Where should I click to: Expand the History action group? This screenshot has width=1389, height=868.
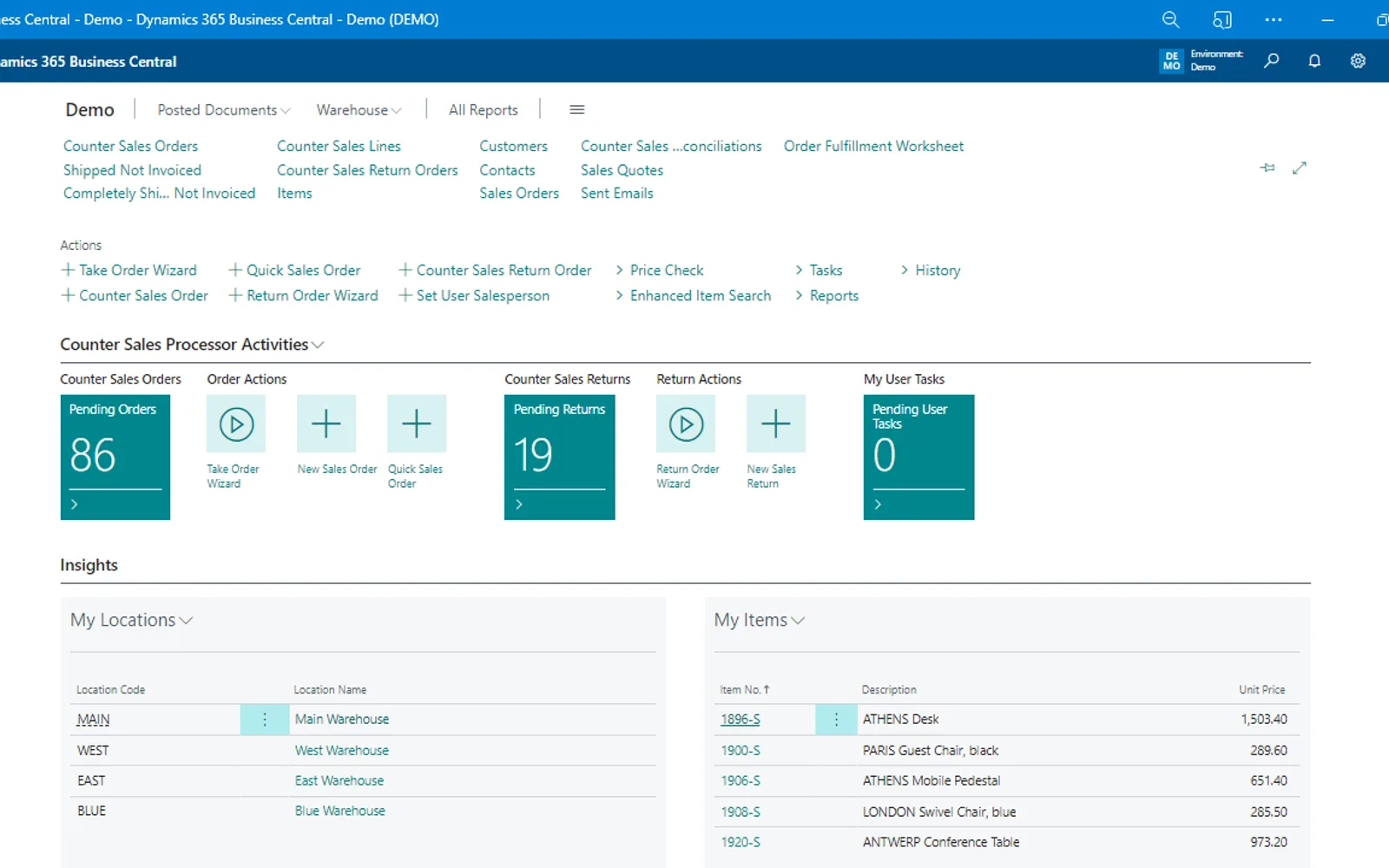pos(930,270)
